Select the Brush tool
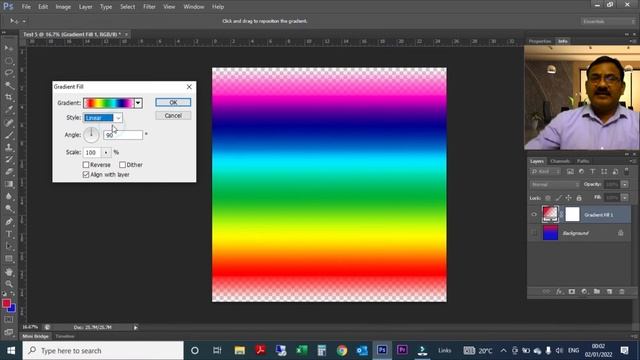 tap(9, 135)
